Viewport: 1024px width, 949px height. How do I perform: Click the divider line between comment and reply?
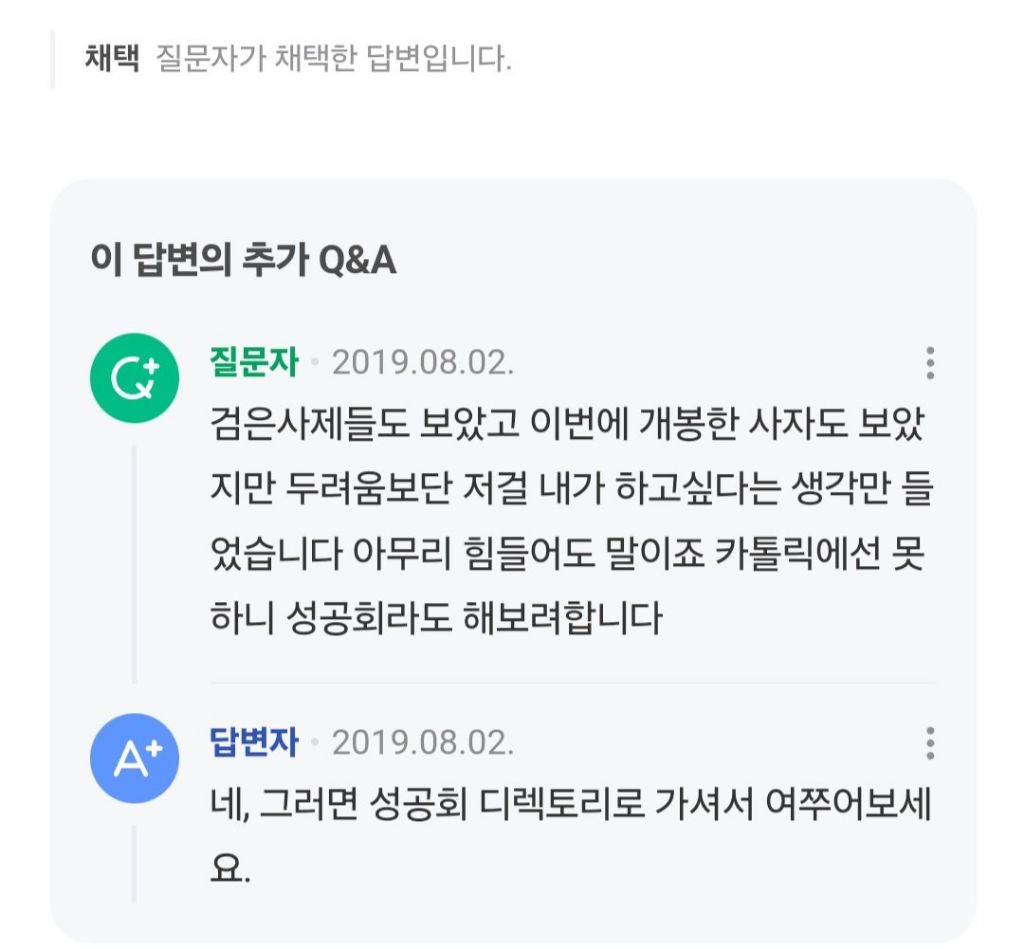click(572, 683)
